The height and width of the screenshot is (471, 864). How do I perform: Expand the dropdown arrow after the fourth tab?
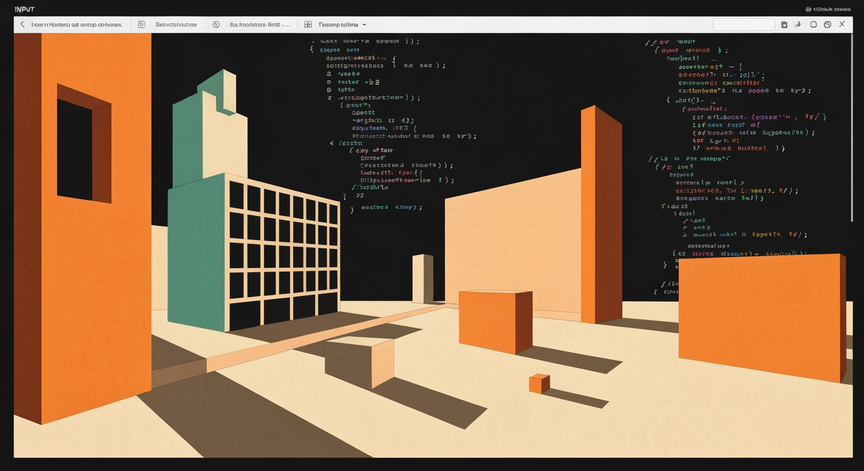364,24
